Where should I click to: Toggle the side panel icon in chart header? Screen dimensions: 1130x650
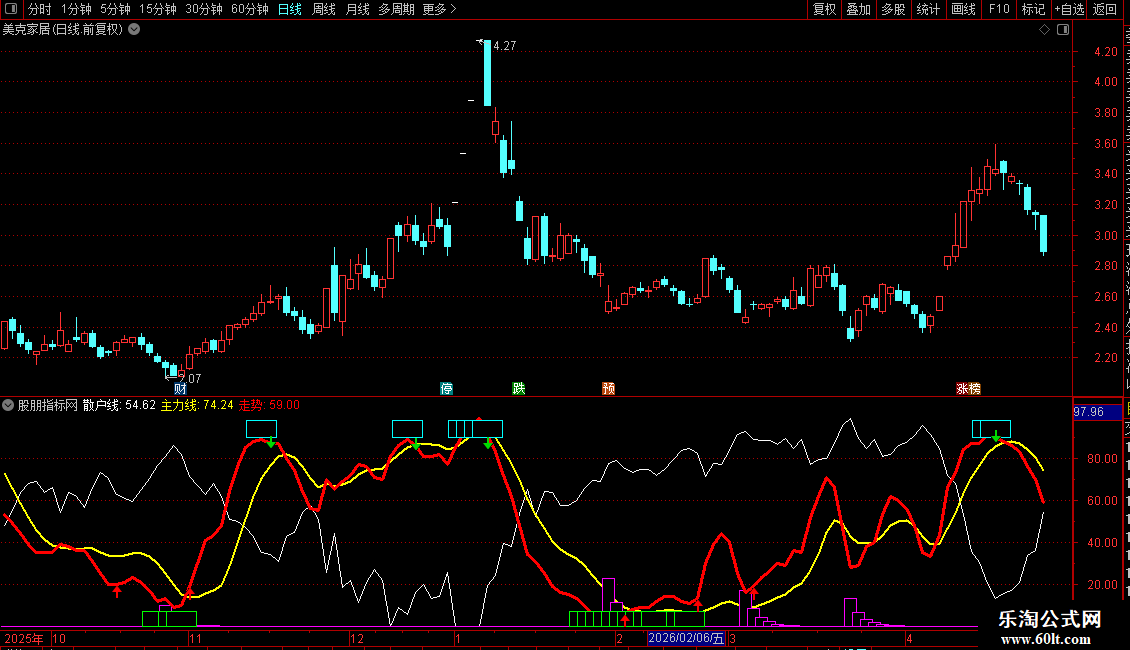[1063, 30]
